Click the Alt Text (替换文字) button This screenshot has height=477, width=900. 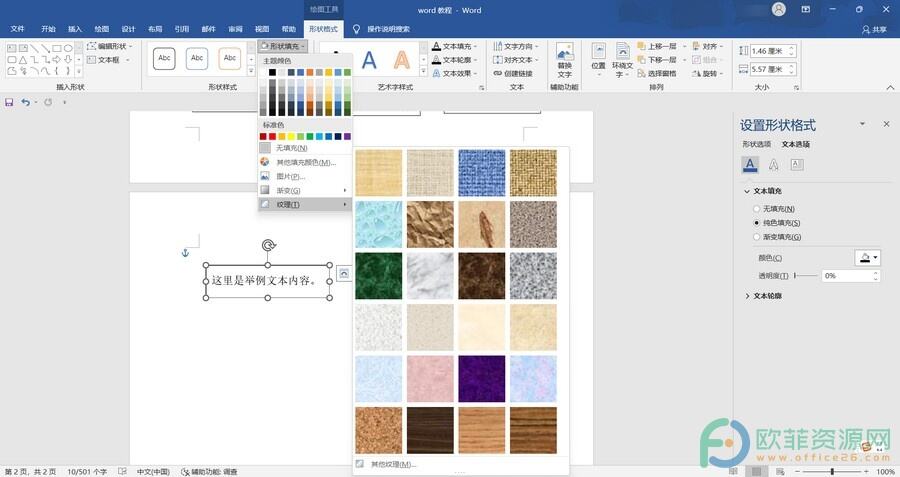point(564,60)
